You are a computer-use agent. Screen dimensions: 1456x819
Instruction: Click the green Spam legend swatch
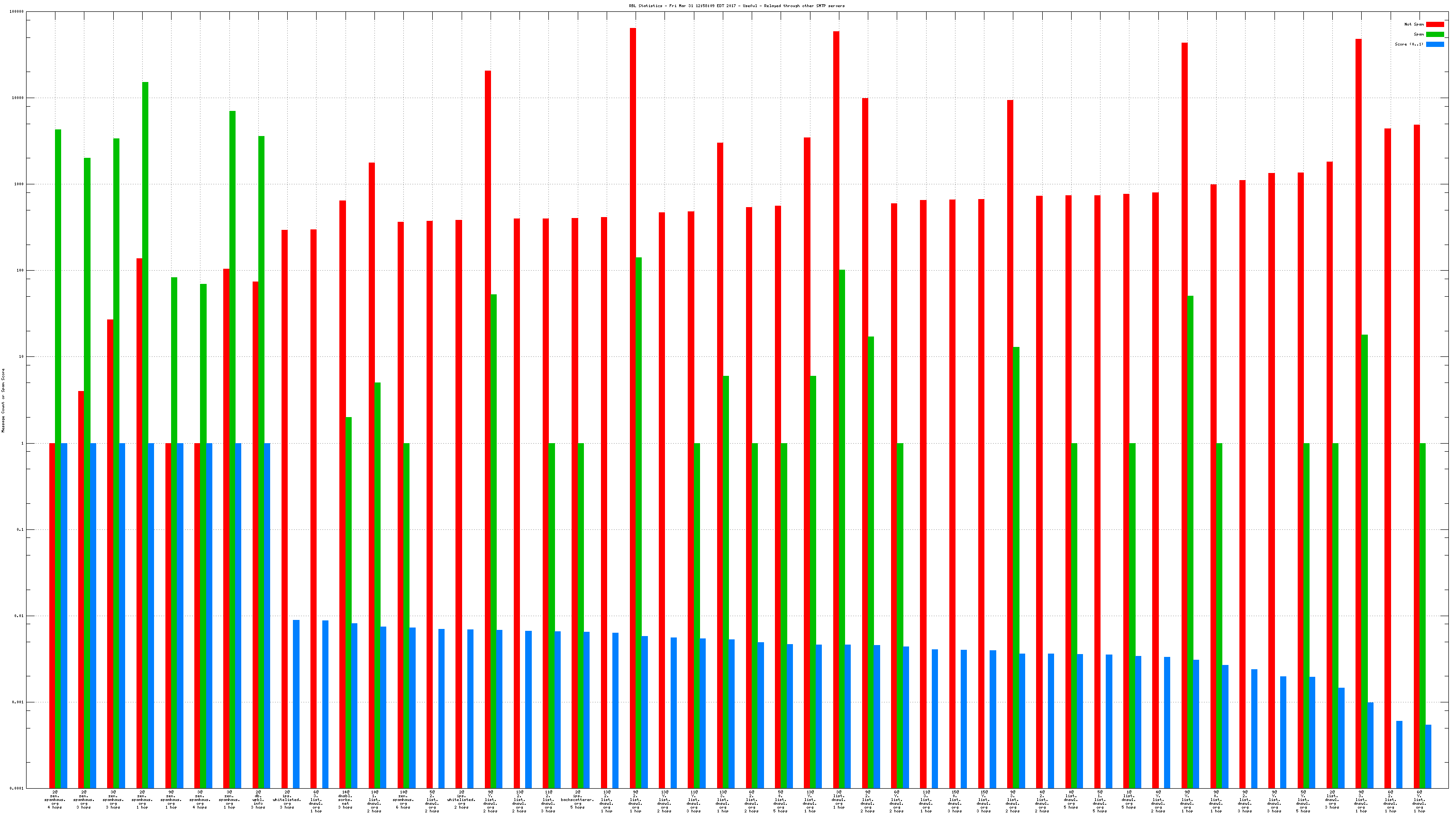click(1435, 35)
